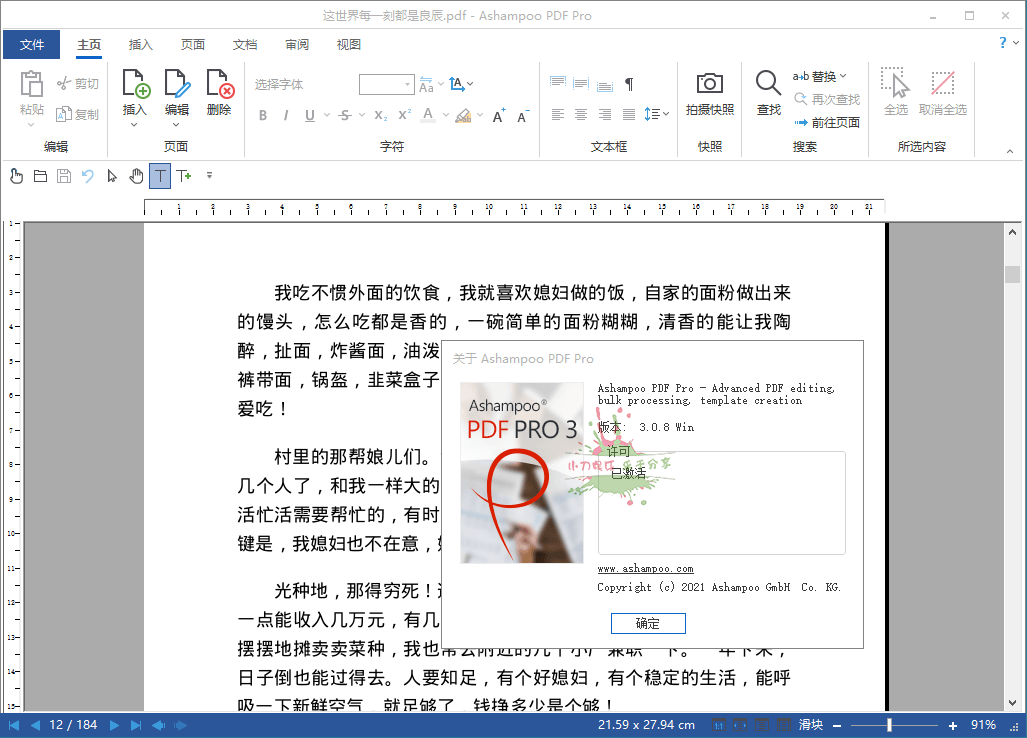Open the File (文件) menu
The image size is (1027, 738).
pyautogui.click(x=32, y=45)
